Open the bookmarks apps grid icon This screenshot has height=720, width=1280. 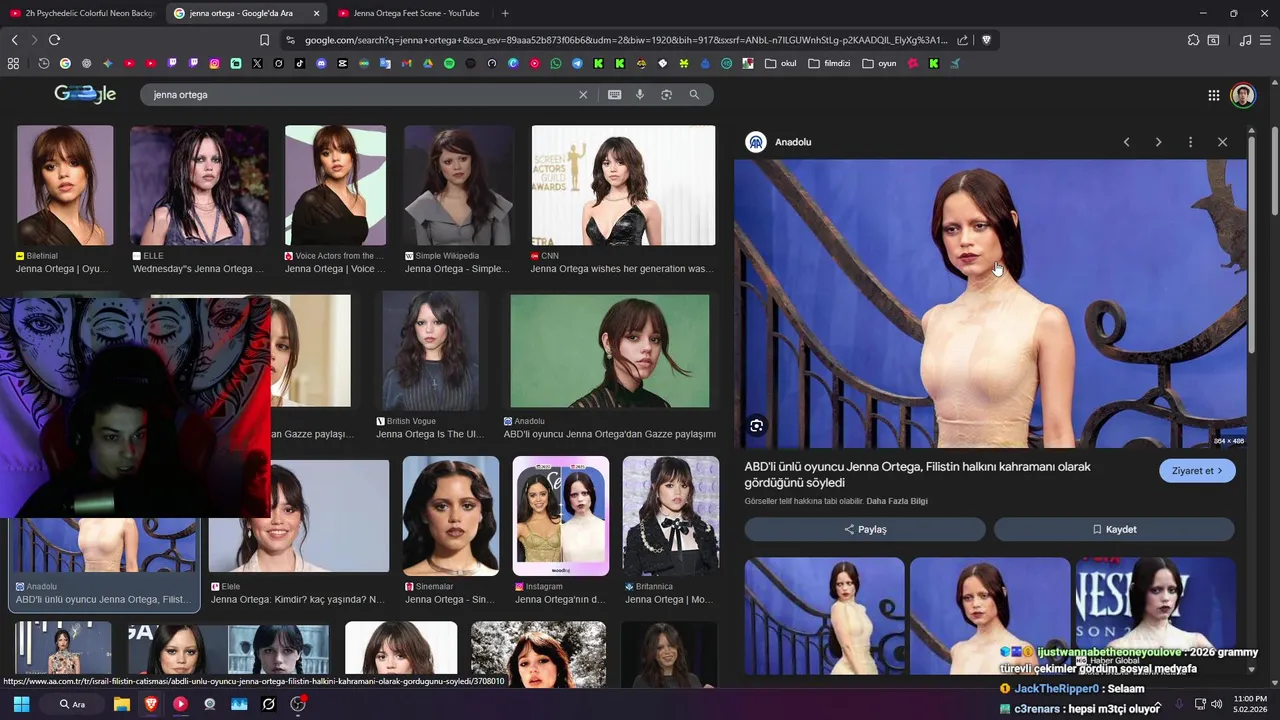point(13,63)
